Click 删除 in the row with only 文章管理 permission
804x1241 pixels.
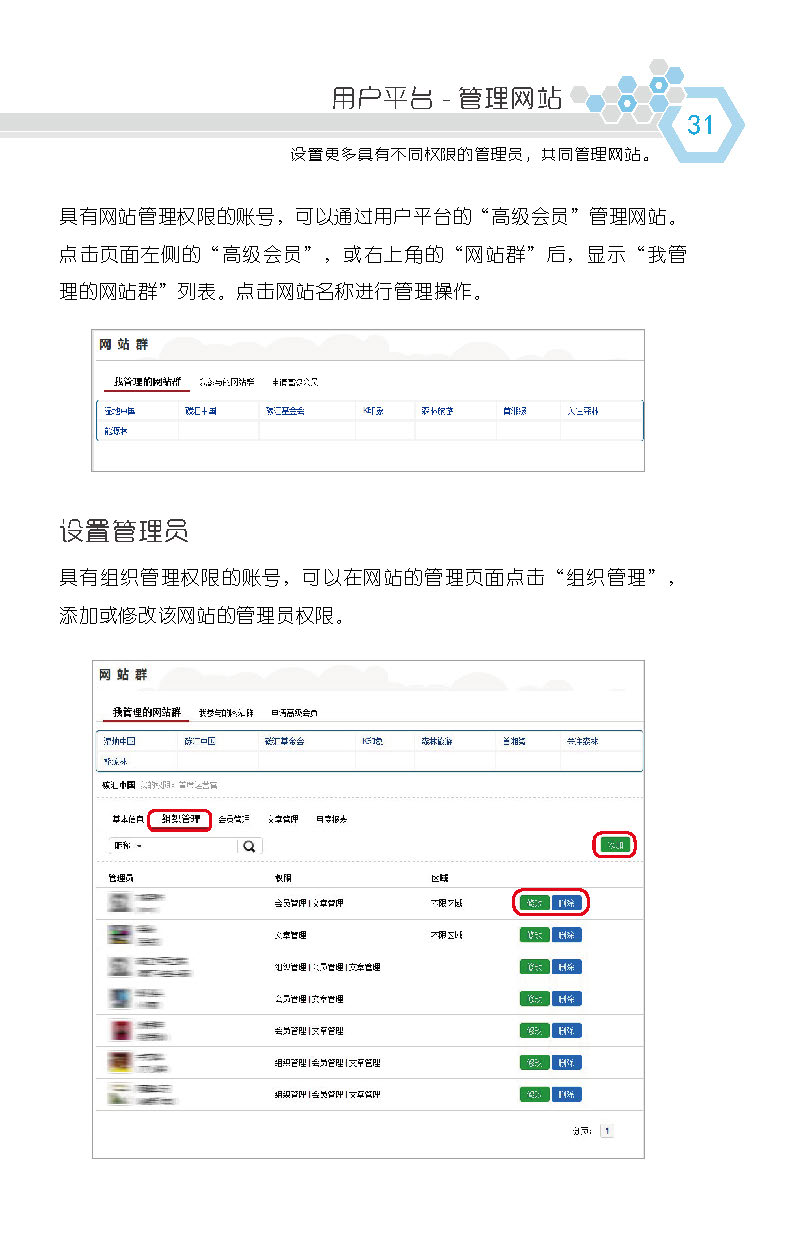coord(567,935)
